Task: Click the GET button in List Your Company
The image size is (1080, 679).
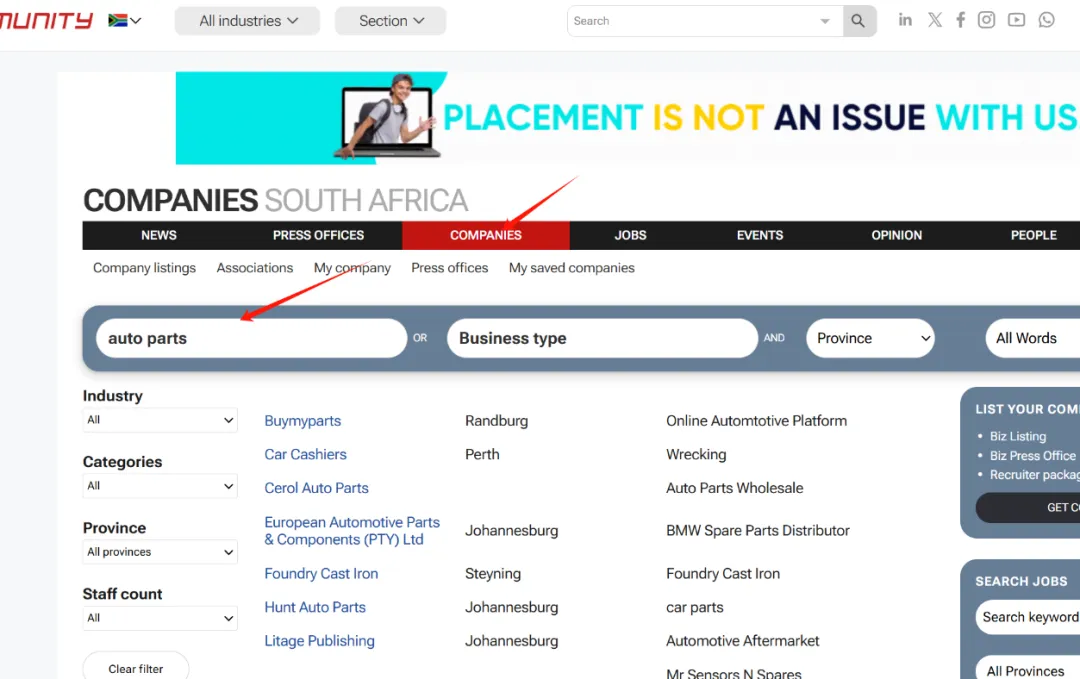Action: 1028,508
